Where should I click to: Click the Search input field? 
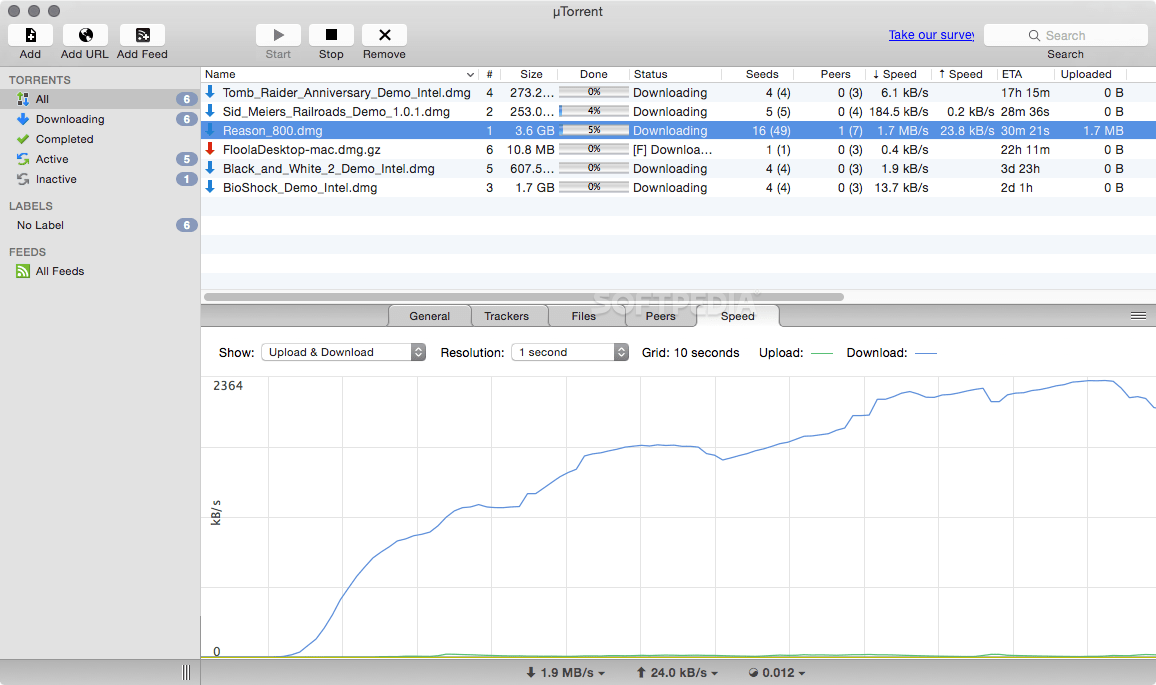(x=1066, y=35)
